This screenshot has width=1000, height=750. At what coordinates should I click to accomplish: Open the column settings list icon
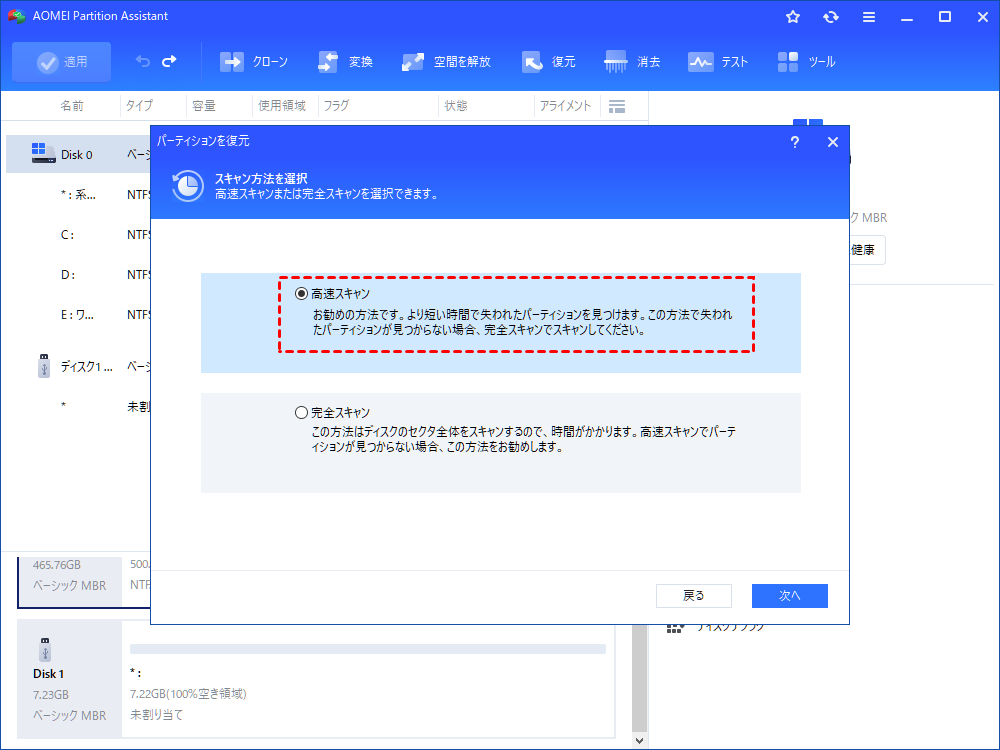click(617, 106)
